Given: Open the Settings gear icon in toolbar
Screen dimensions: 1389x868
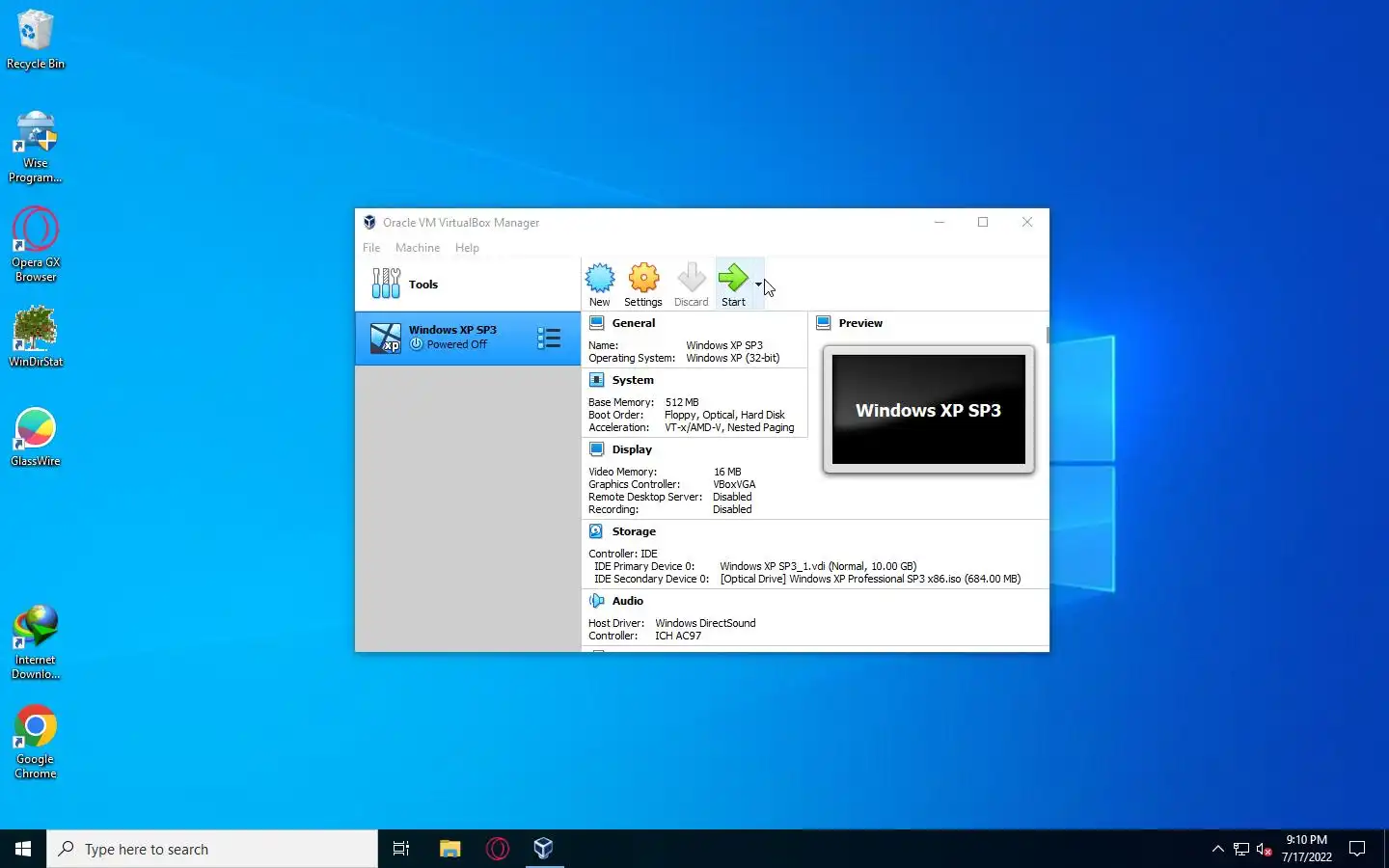Looking at the screenshot, I should [643, 285].
